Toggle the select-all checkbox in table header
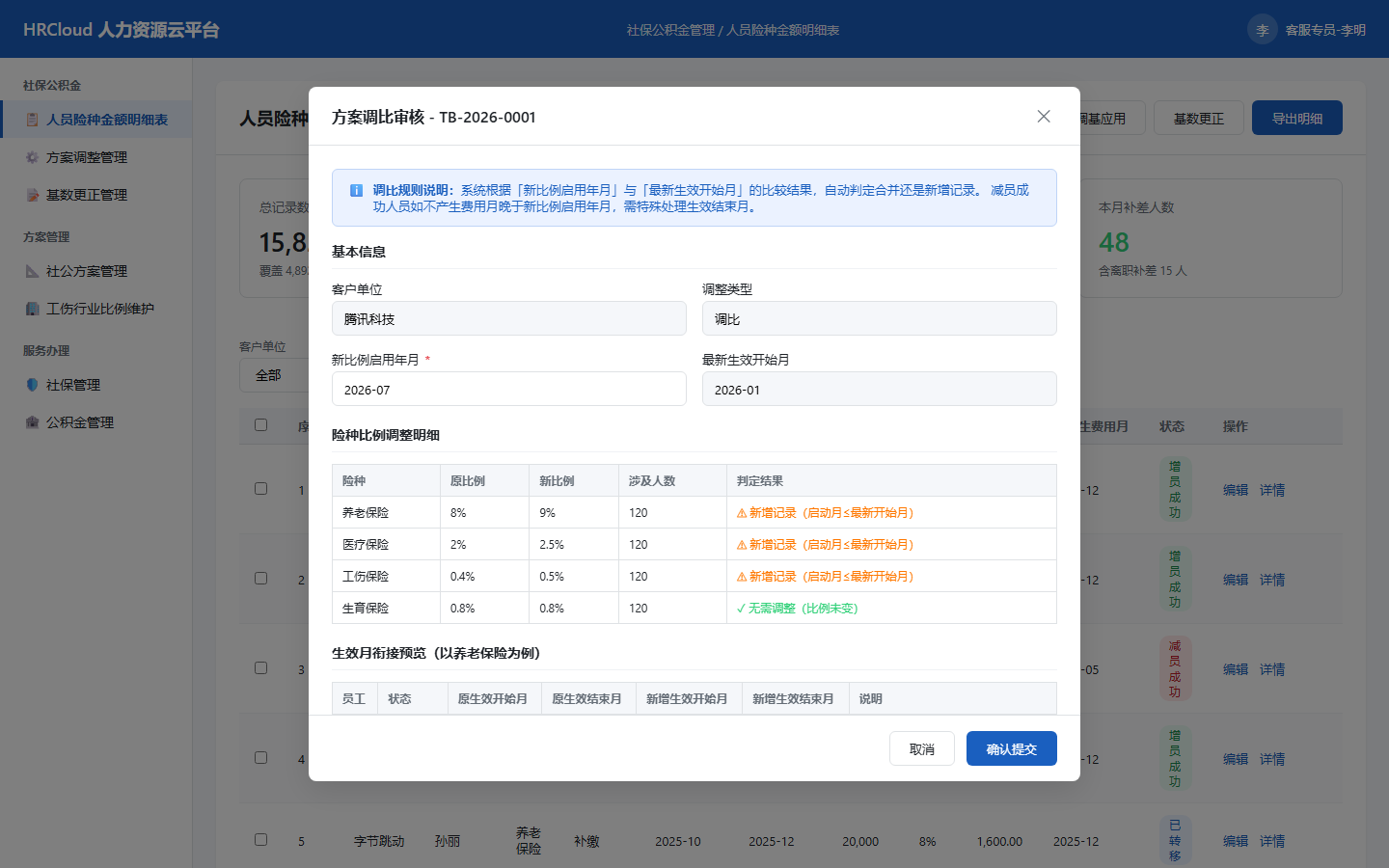Viewport: 1389px width, 868px height. (x=260, y=424)
